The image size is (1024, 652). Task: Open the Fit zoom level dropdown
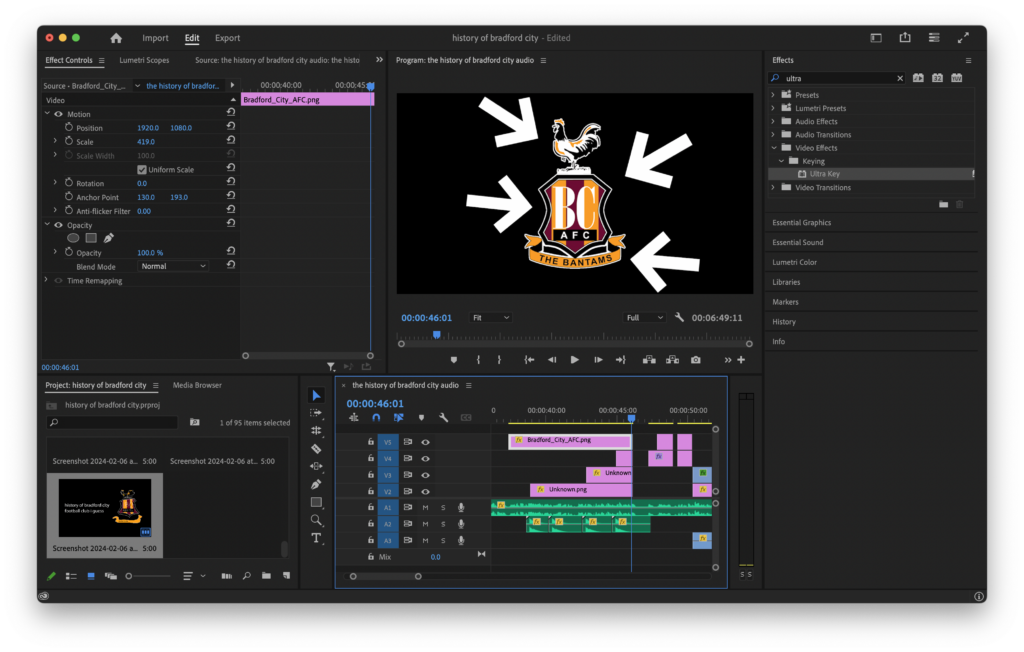coord(490,318)
